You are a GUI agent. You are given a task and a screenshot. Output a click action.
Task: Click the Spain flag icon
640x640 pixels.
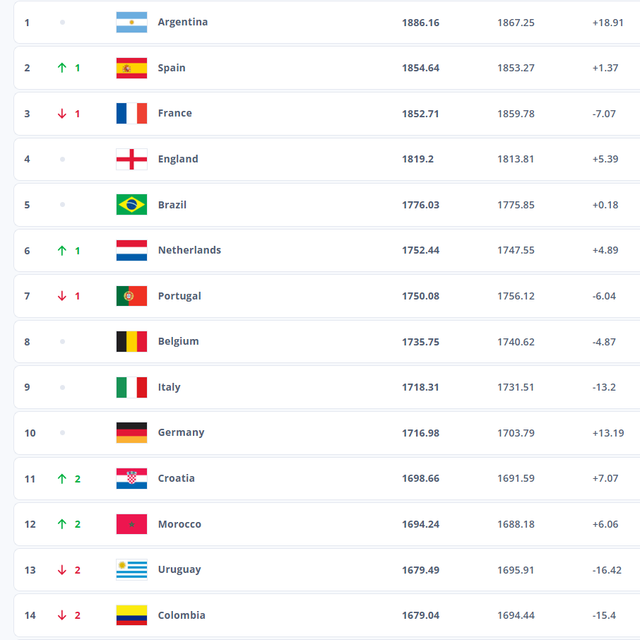131,68
